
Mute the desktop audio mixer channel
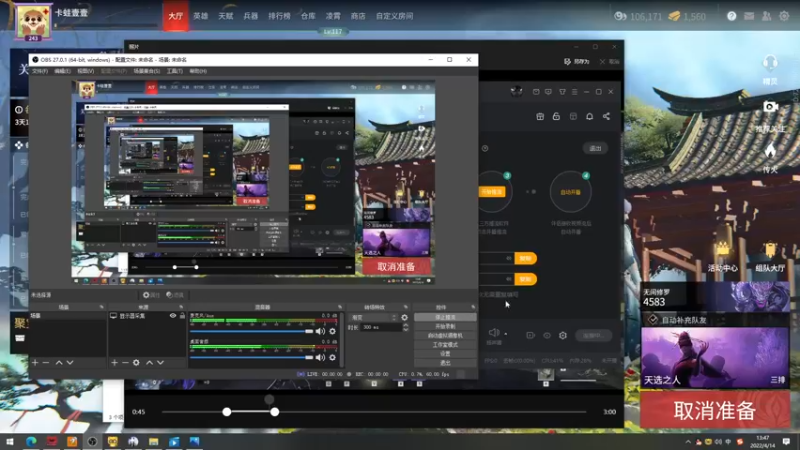point(320,358)
